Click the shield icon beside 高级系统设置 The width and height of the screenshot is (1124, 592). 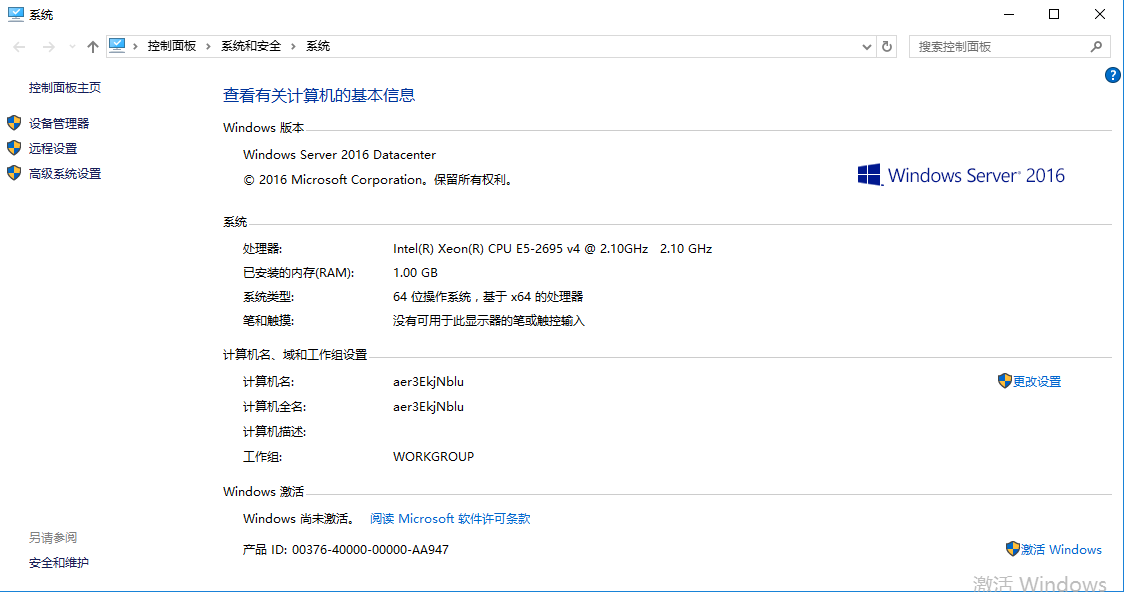(x=14, y=173)
